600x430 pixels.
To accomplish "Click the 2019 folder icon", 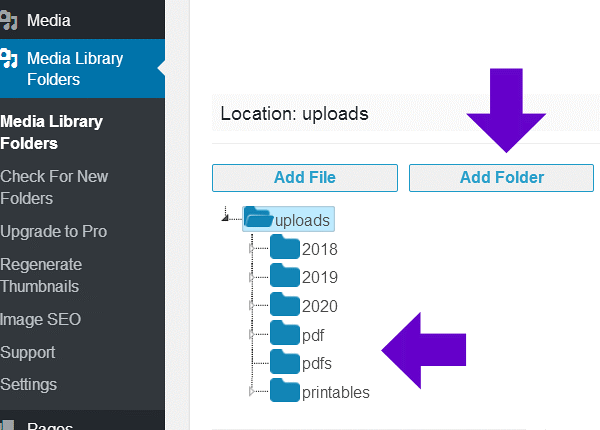I will tap(285, 277).
